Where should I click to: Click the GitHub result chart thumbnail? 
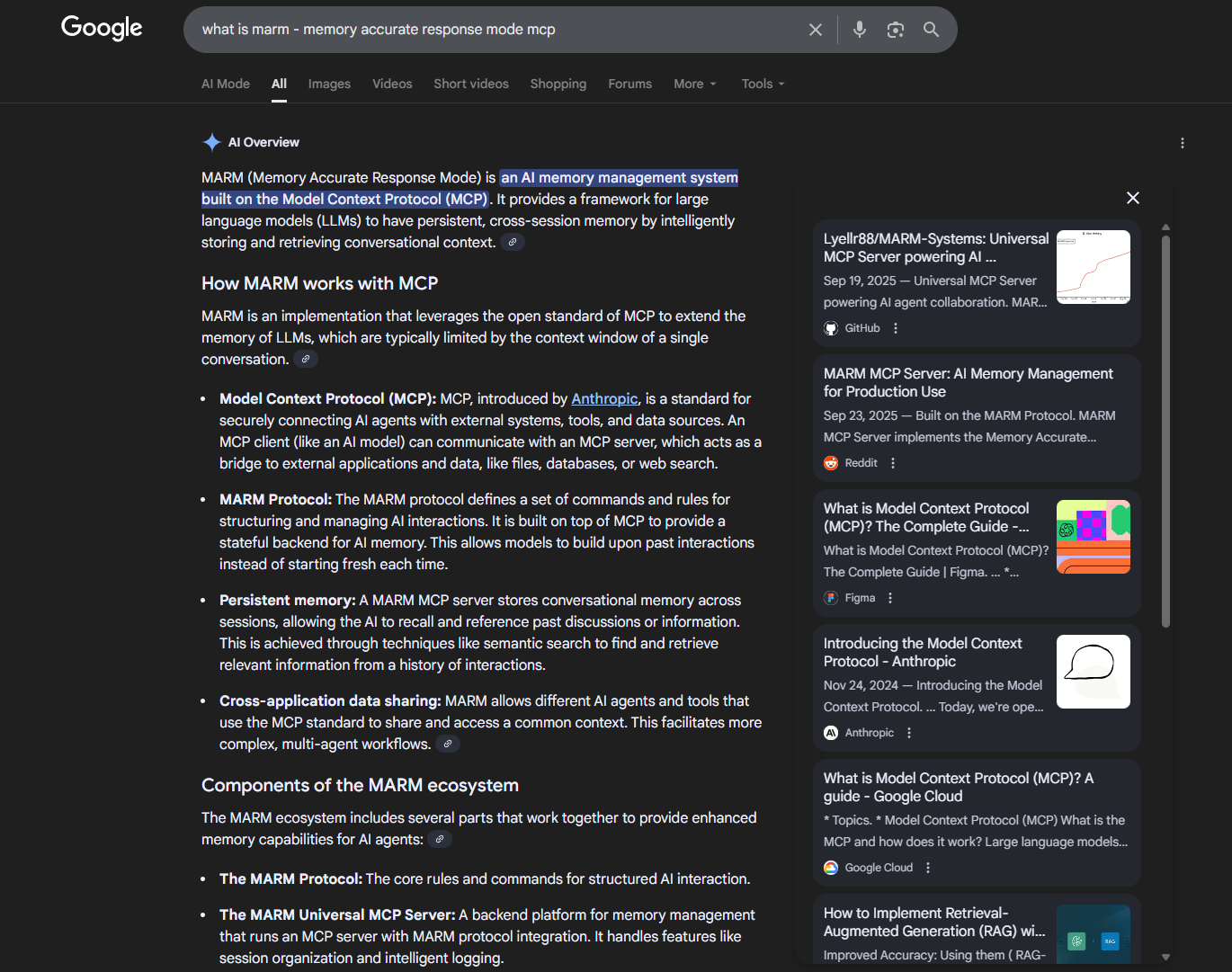pyautogui.click(x=1094, y=267)
